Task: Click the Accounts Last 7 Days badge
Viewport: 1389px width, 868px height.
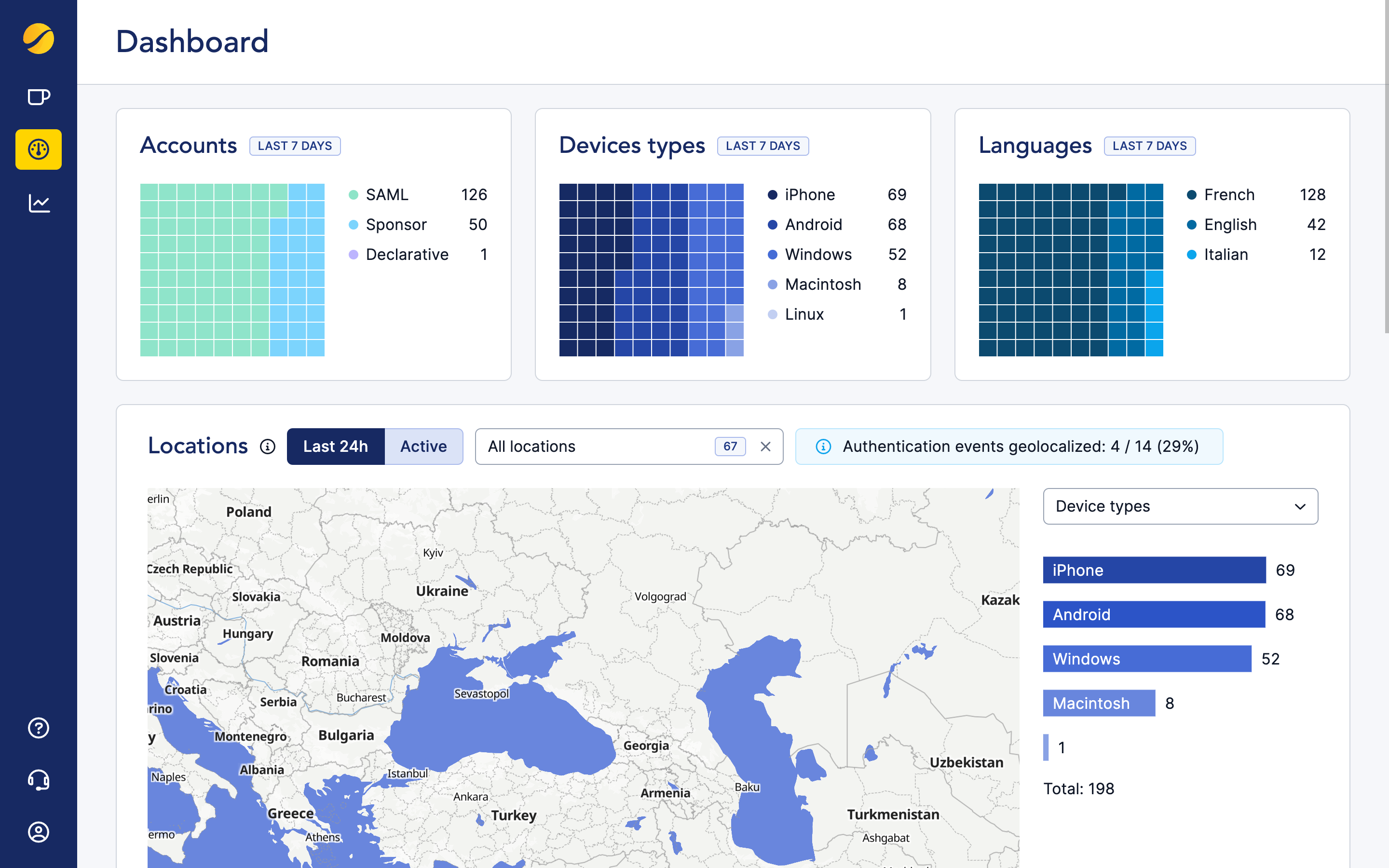Action: pyautogui.click(x=295, y=146)
